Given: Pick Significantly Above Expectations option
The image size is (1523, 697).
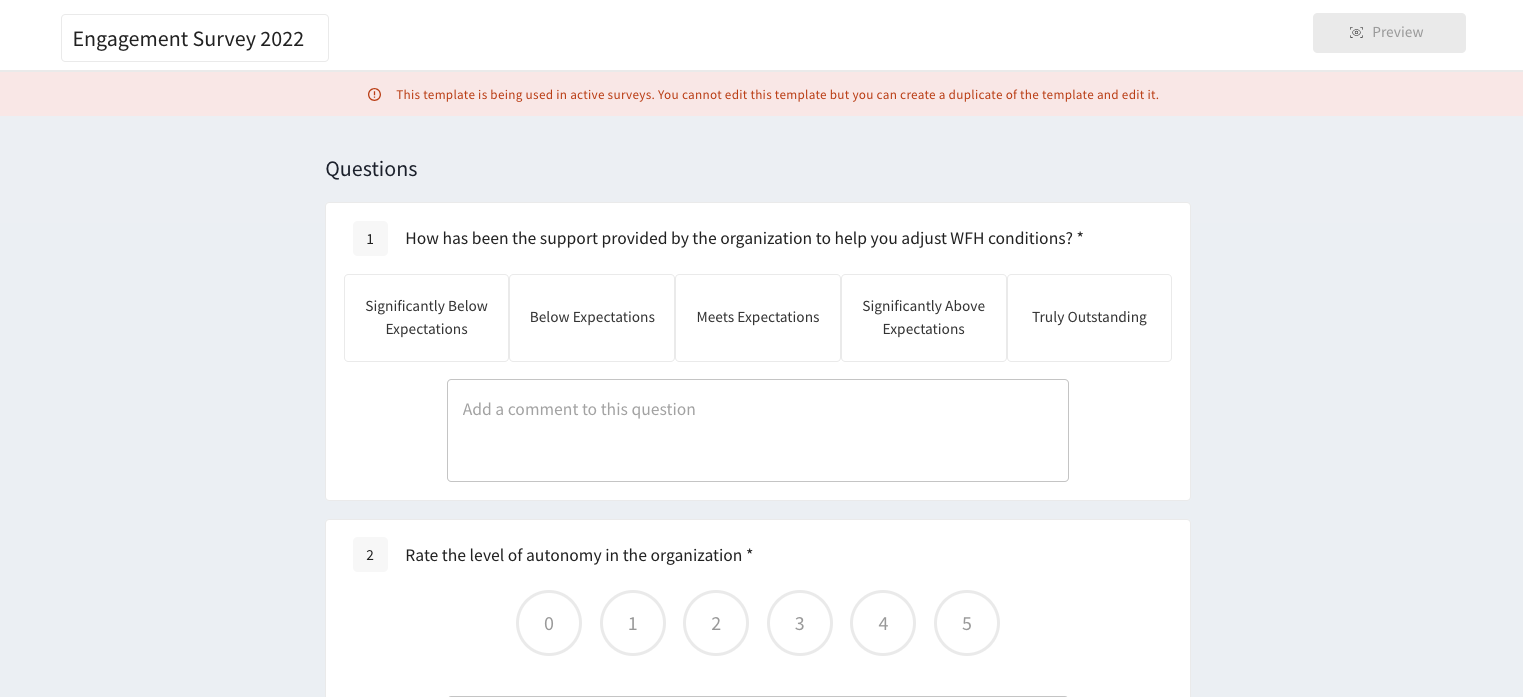Looking at the screenshot, I should pyautogui.click(x=924, y=318).
